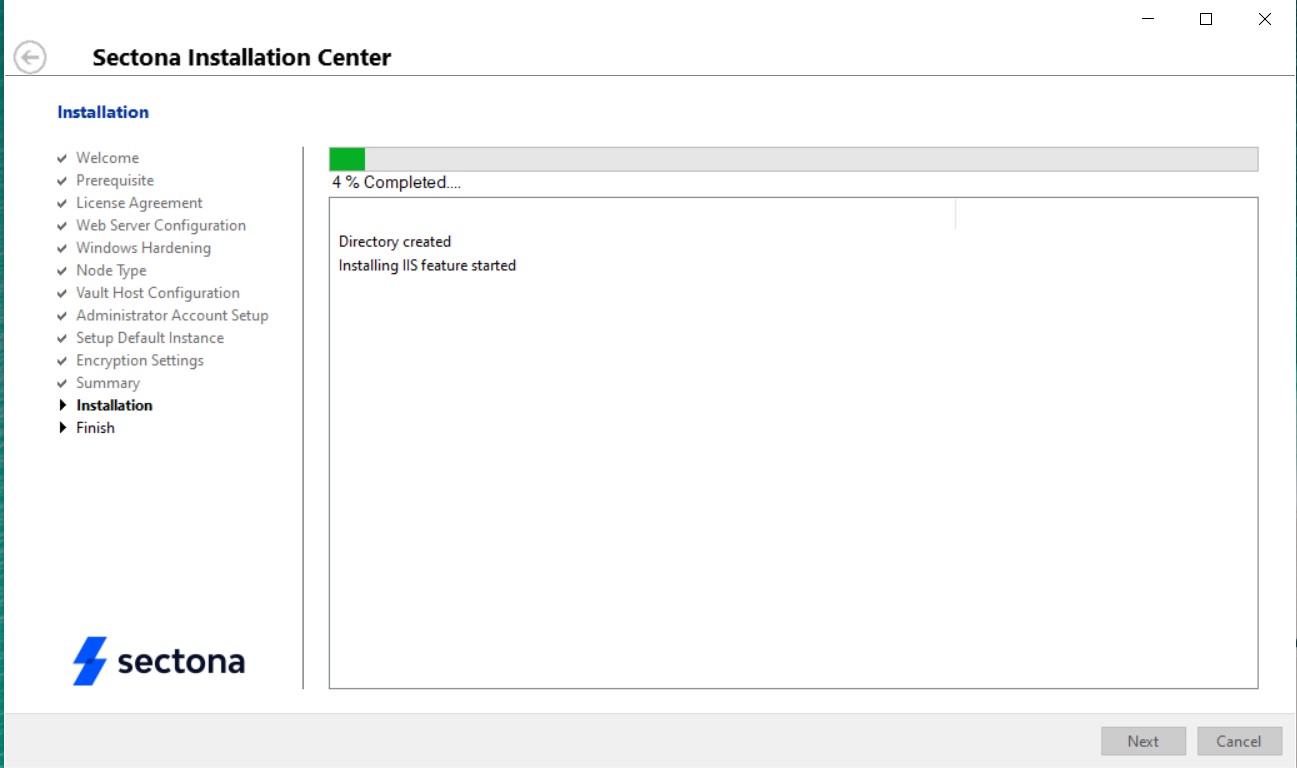Screen dimensions: 1297x768
Task: Open the Installation section header
Action: (x=102, y=112)
